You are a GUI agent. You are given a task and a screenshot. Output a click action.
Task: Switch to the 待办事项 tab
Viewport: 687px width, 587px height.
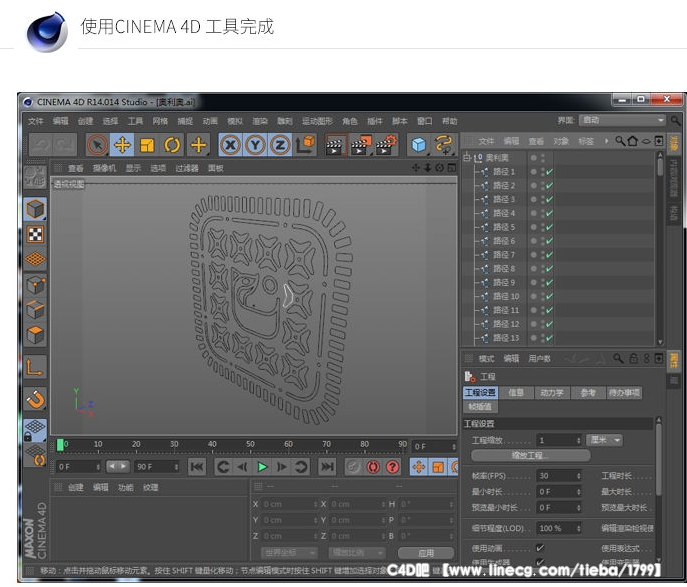[624, 393]
